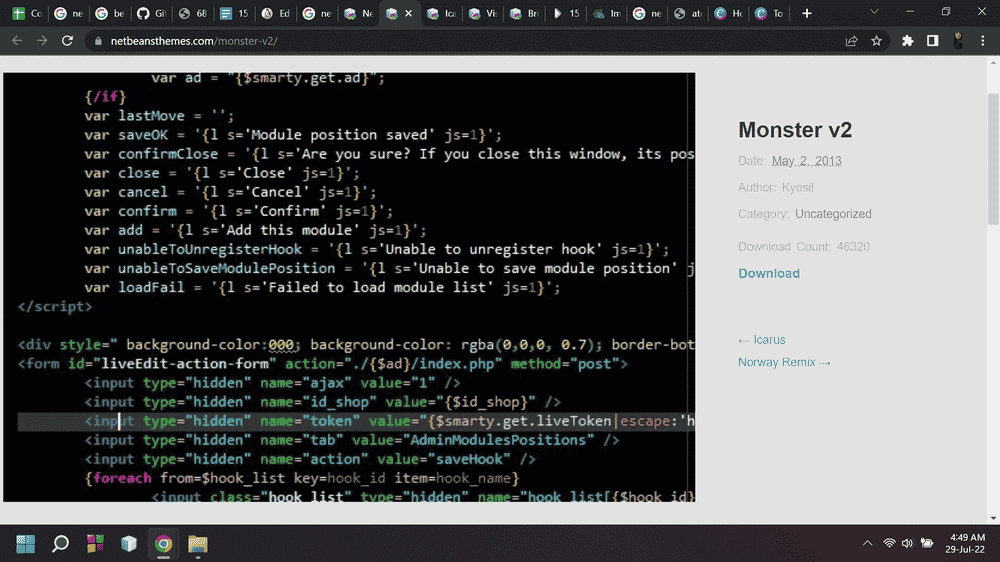Click the page vertical scrollbar thumb
The image size is (1000, 562).
pos(993,159)
